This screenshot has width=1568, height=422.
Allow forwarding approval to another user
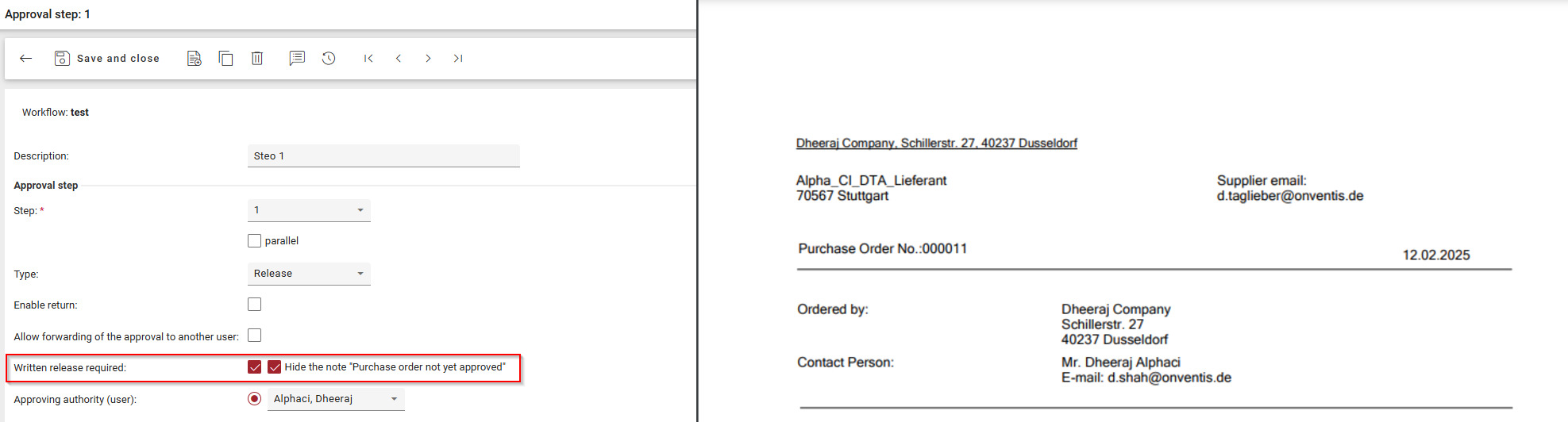[x=255, y=336]
